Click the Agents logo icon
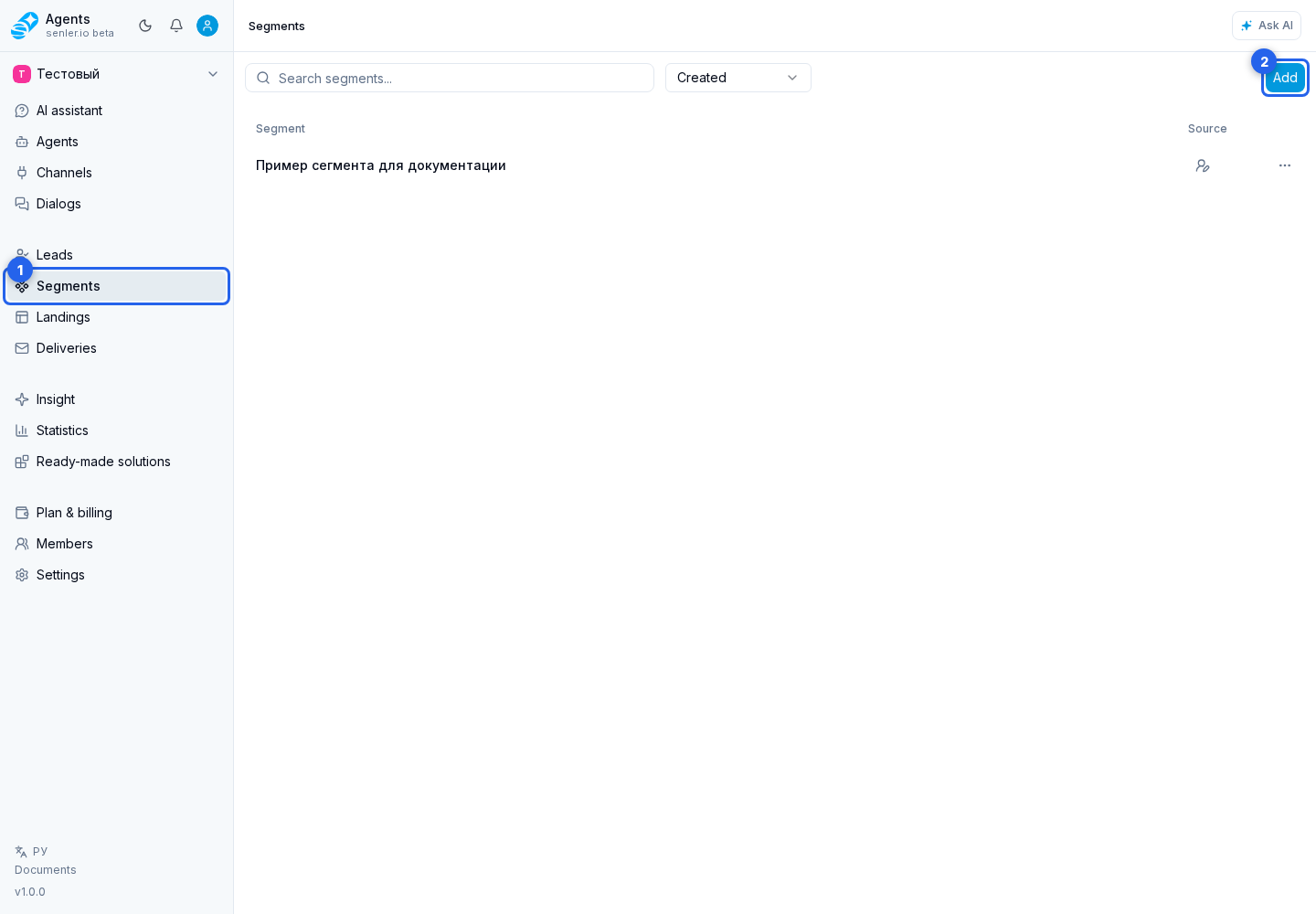This screenshot has width=1316, height=914. click(x=25, y=26)
